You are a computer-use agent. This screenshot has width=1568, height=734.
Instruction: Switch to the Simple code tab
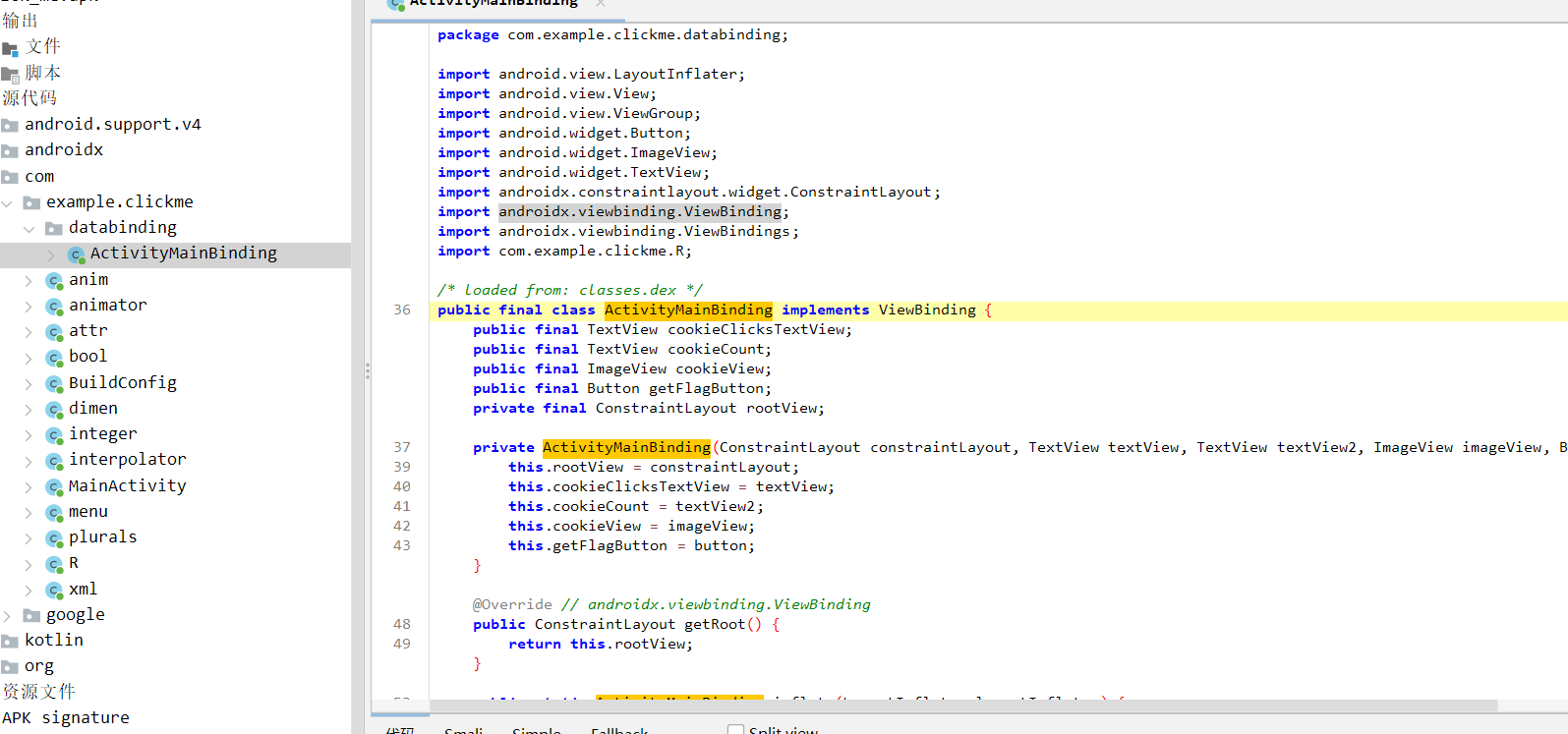pyautogui.click(x=536, y=730)
